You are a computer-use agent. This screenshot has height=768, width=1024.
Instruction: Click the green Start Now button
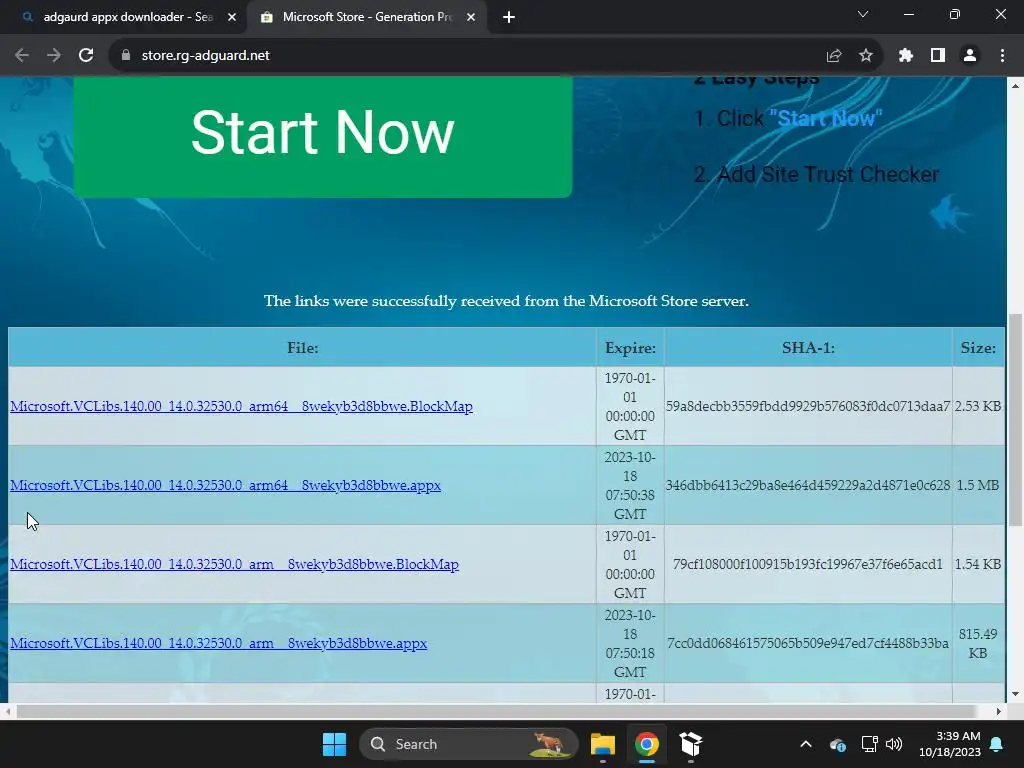(x=323, y=136)
